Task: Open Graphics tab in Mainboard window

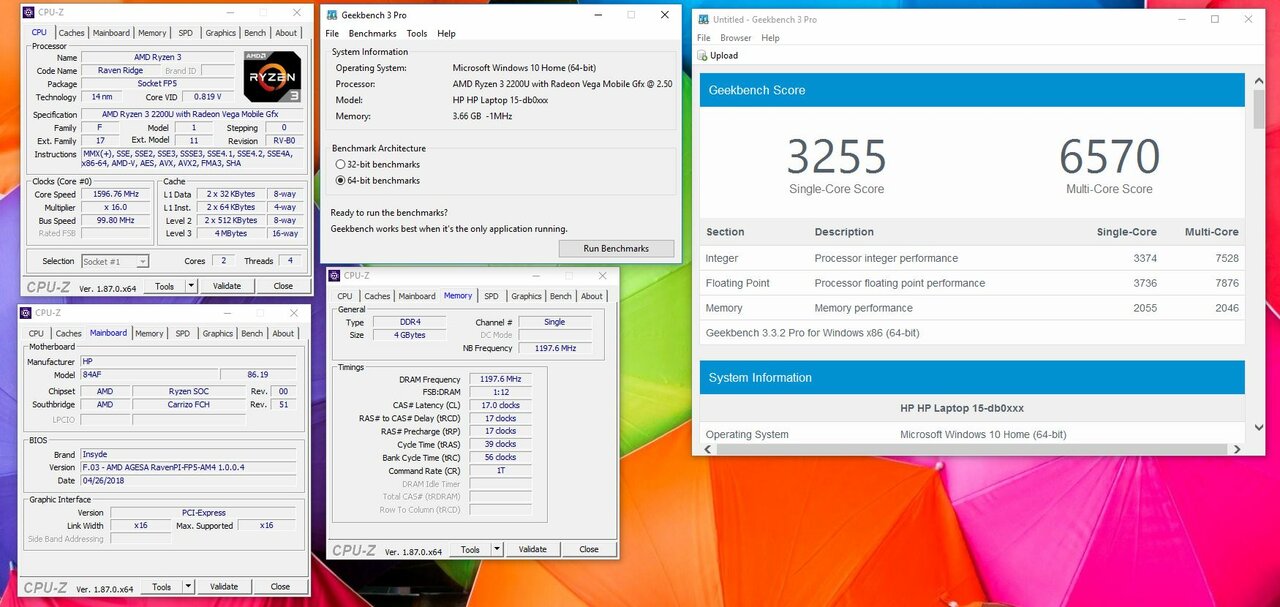Action: [x=217, y=334]
